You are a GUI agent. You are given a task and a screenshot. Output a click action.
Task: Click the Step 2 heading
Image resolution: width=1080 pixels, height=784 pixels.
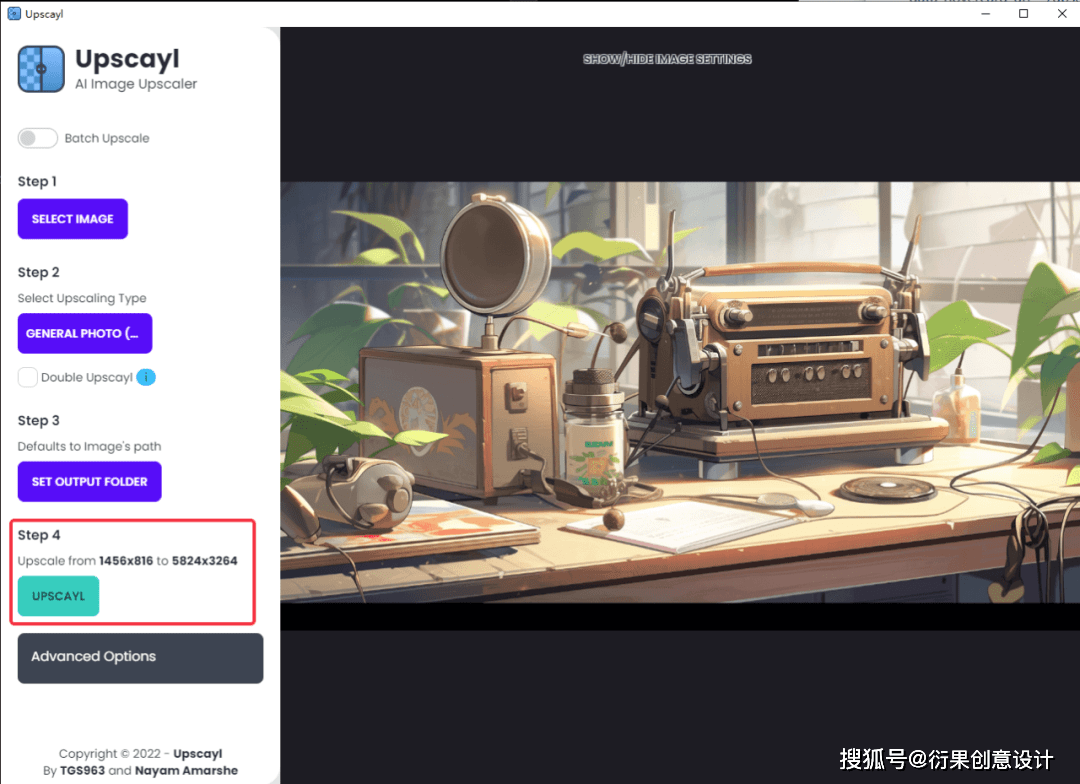point(39,272)
